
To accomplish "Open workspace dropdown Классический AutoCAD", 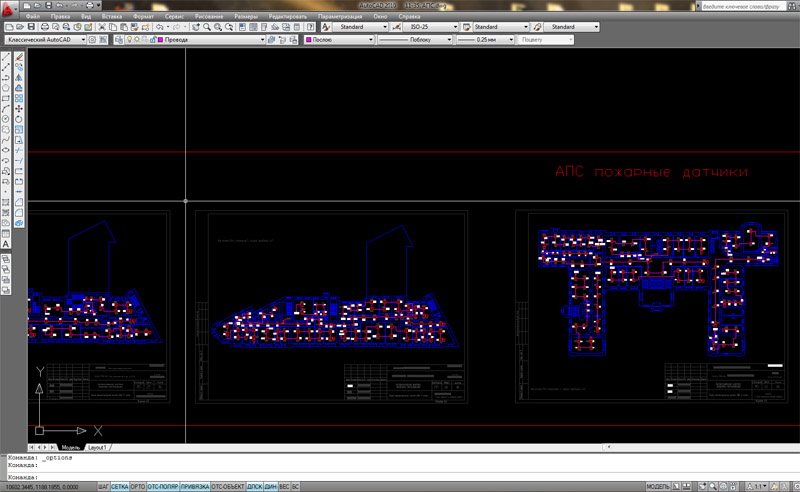I will (45, 39).
